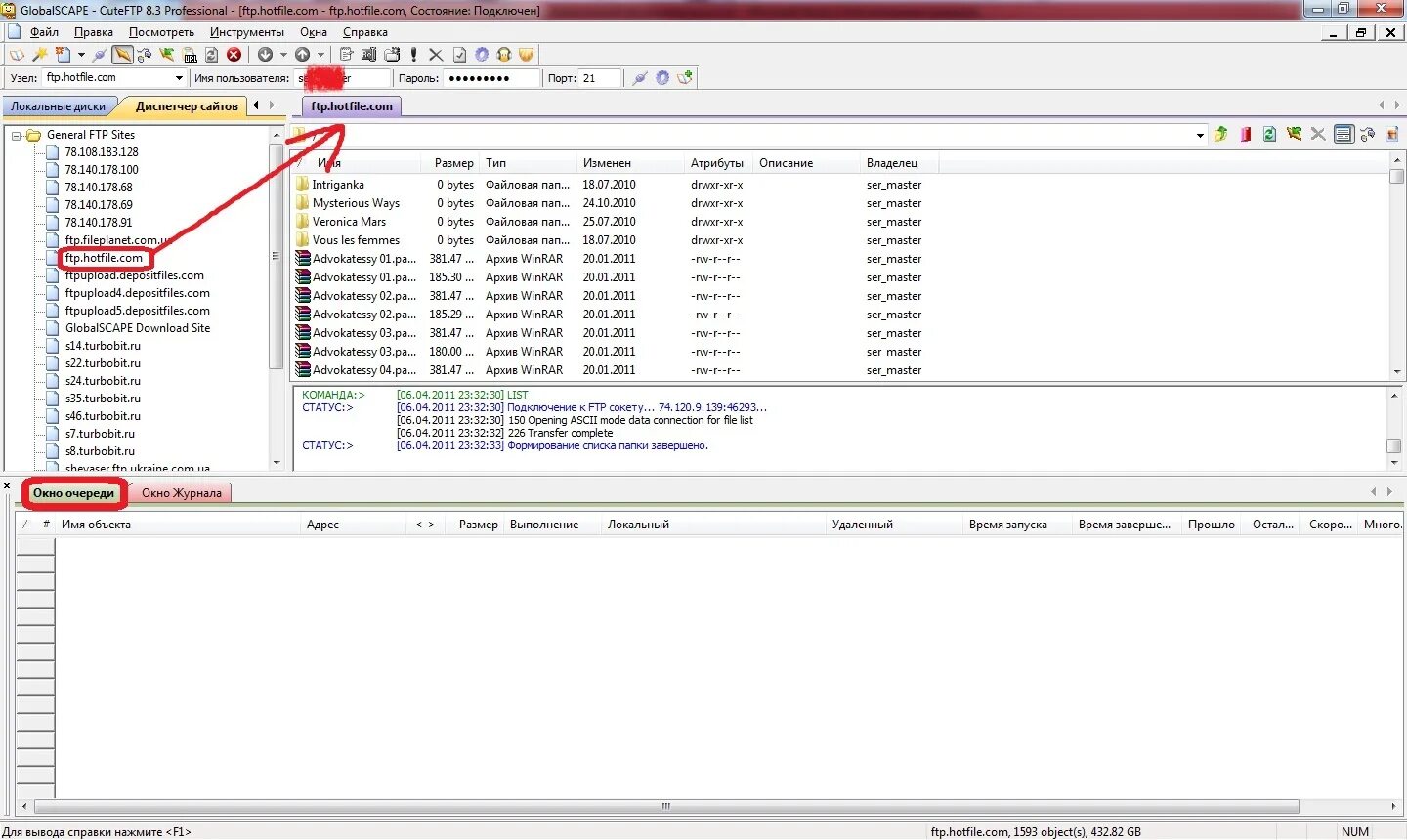Click the red Stop transfer icon

pyautogui.click(x=234, y=55)
